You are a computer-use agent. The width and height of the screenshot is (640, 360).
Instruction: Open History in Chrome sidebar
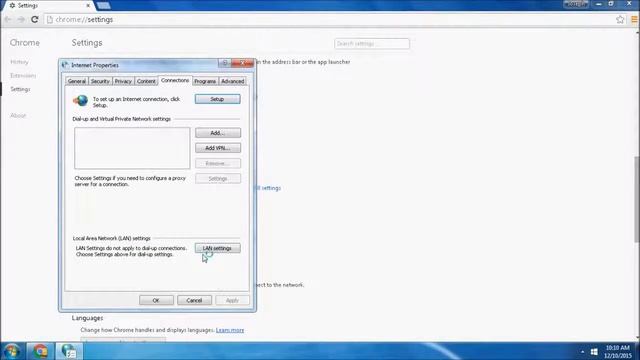[19, 62]
